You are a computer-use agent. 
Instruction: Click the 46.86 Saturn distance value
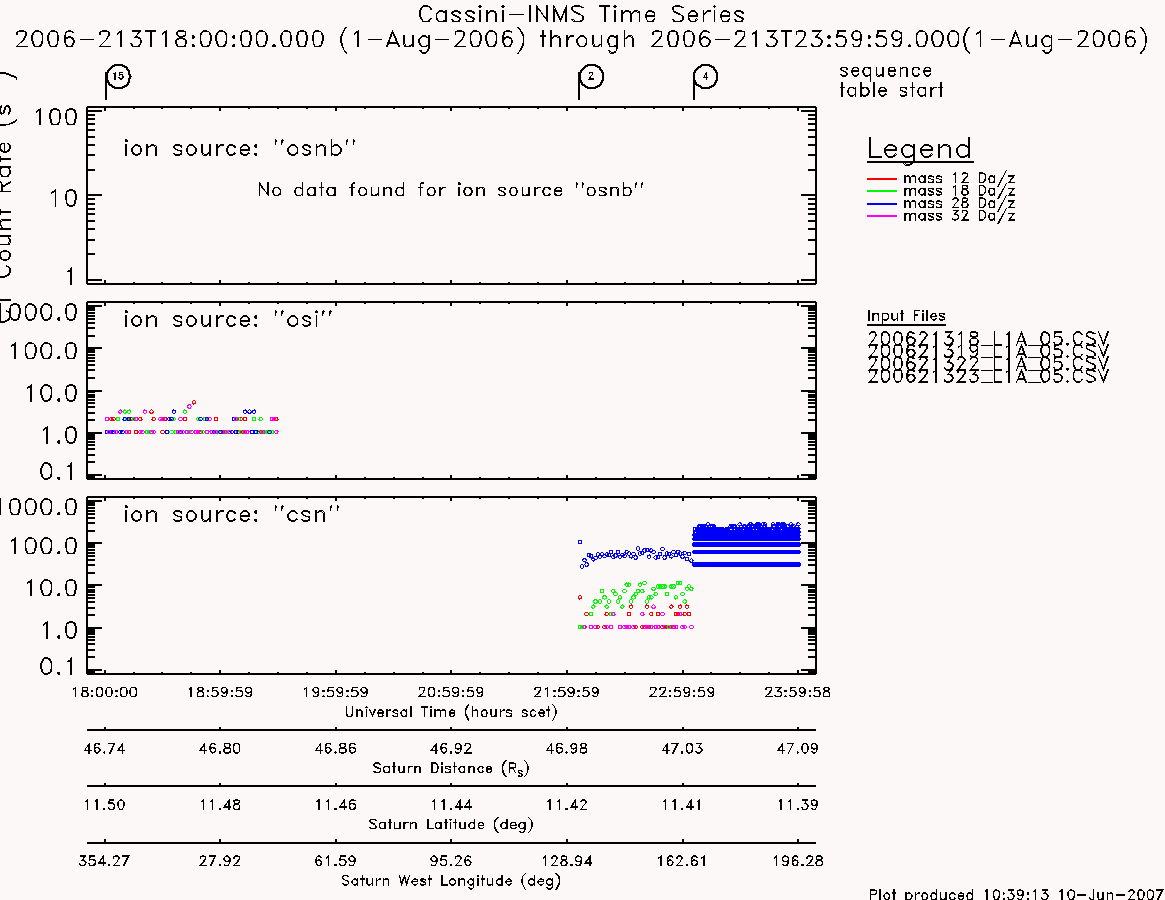(336, 748)
